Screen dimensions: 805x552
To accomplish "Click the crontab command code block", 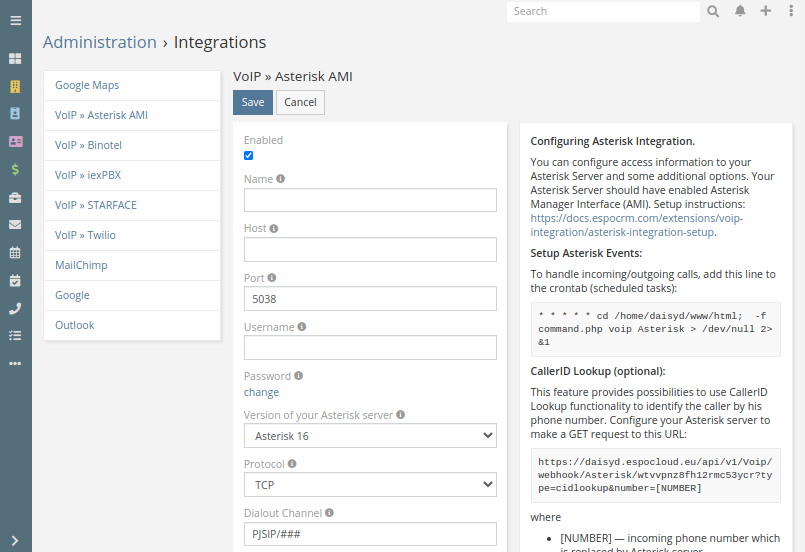I will pyautogui.click(x=656, y=329).
